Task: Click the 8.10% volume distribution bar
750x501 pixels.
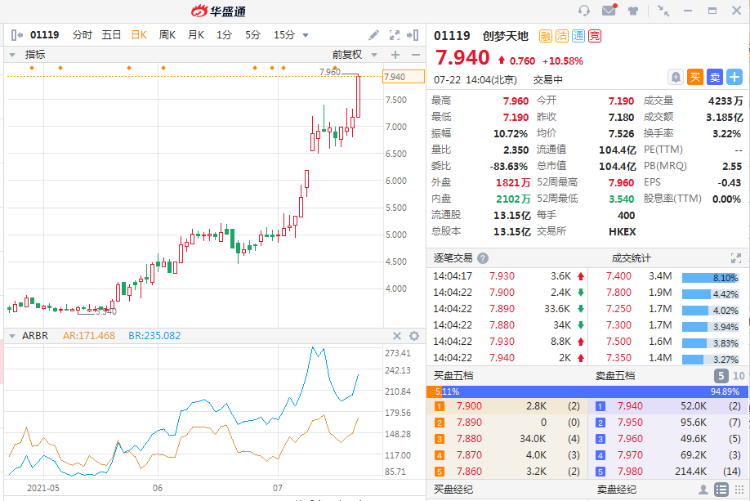Action: tap(710, 278)
